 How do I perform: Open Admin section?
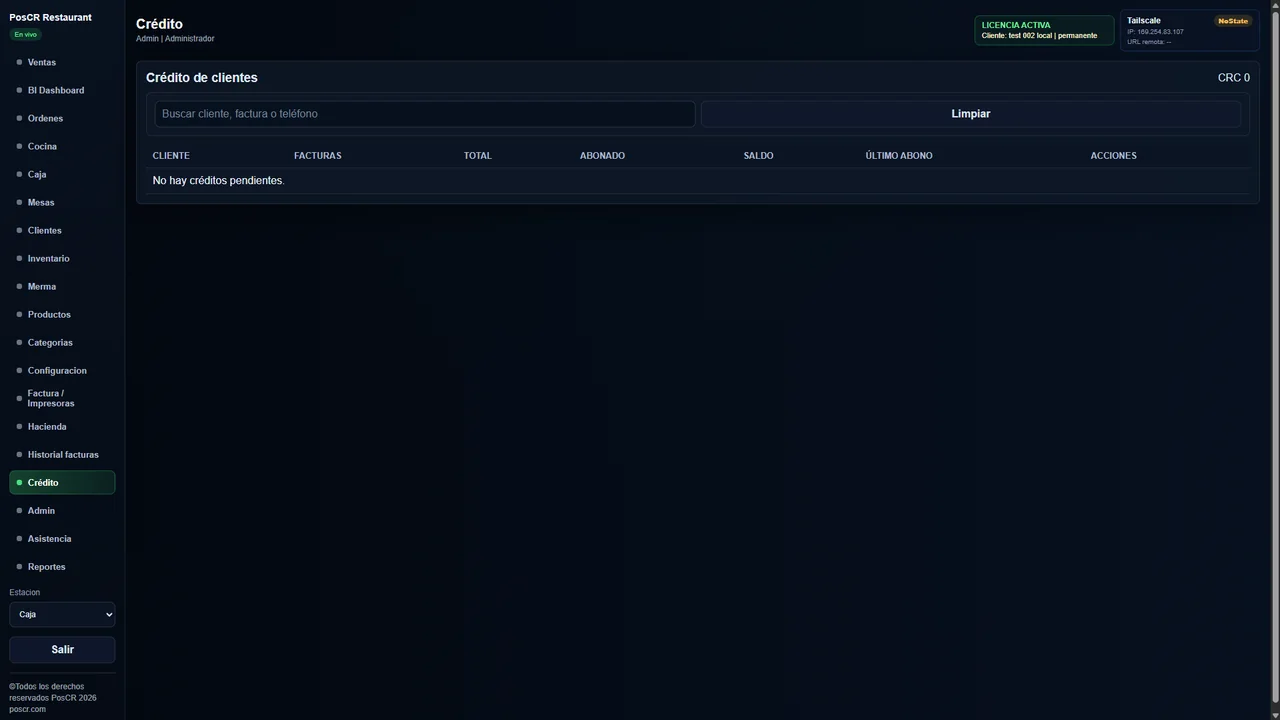tap(62, 510)
